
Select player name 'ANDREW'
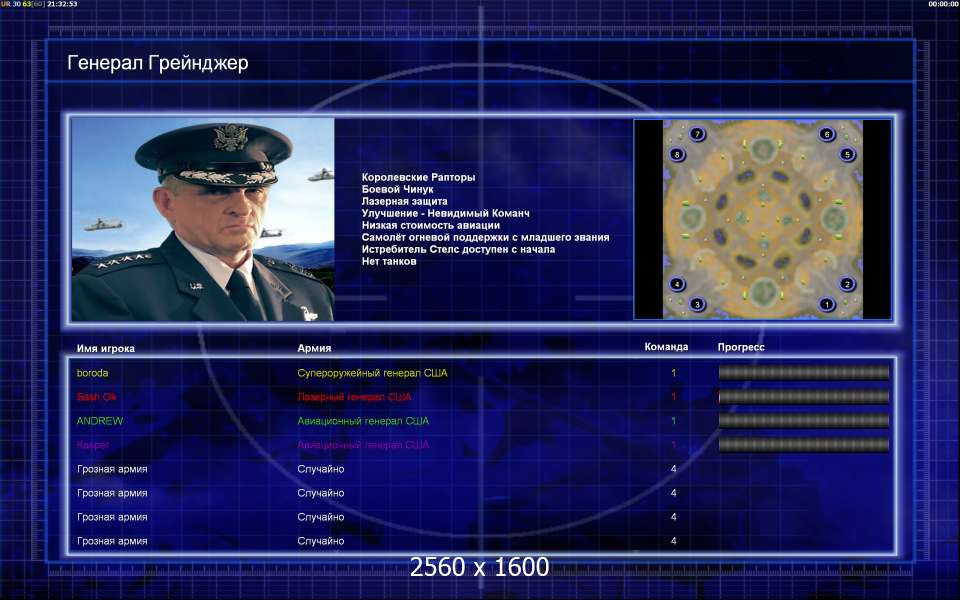tap(100, 421)
